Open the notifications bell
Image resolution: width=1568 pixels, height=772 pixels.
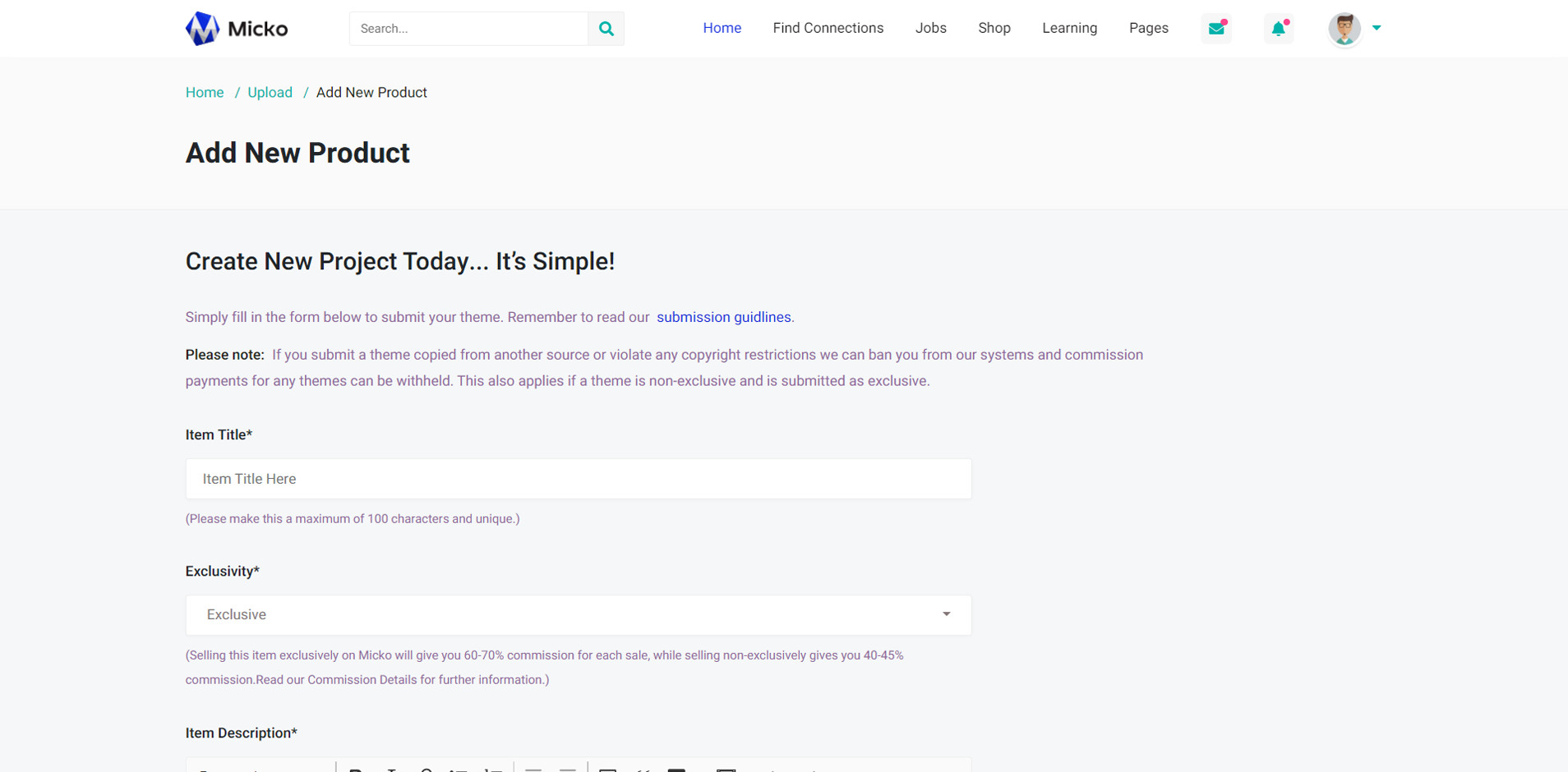1278,29
